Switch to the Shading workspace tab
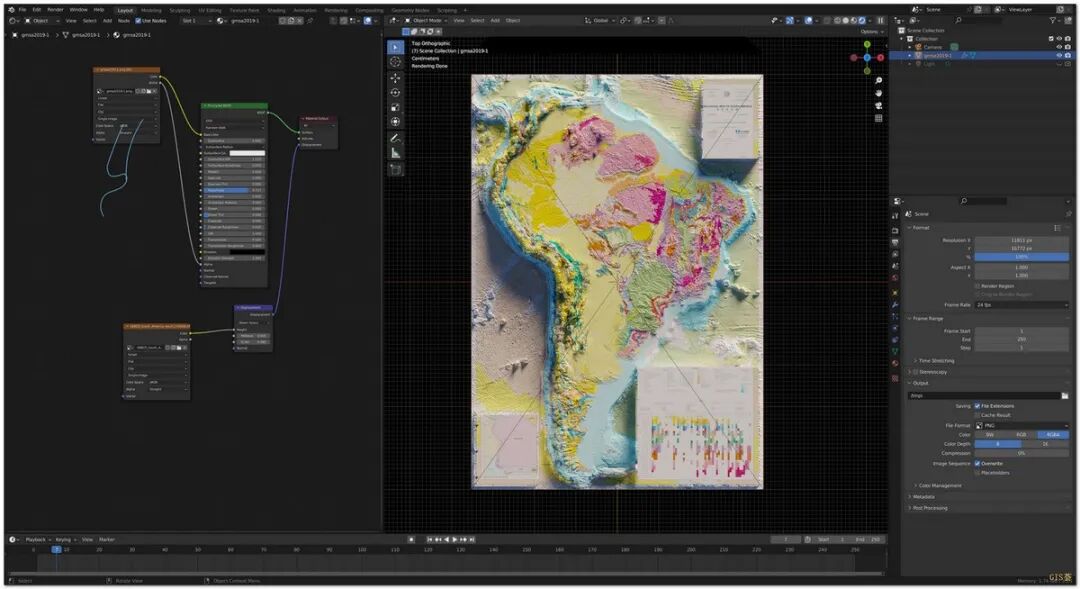 pyautogui.click(x=275, y=10)
